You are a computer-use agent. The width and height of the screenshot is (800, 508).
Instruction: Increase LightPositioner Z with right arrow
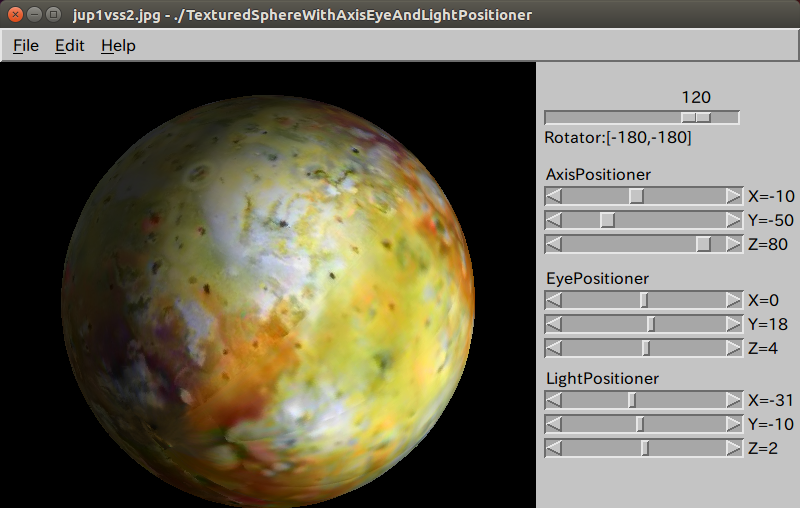pos(733,448)
